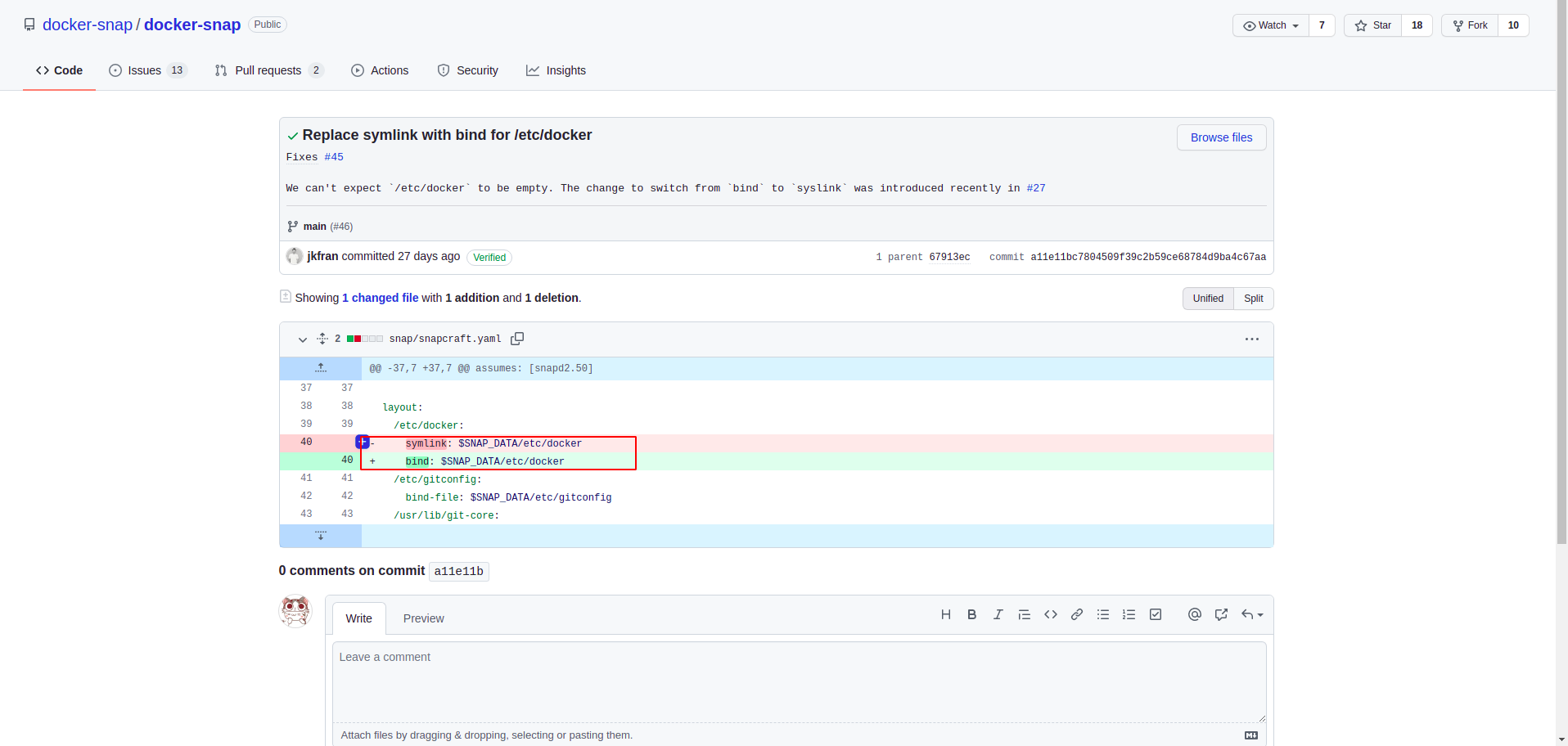Screen dimensions: 1568x746
Task: Open the Security tab
Action: coord(467,70)
